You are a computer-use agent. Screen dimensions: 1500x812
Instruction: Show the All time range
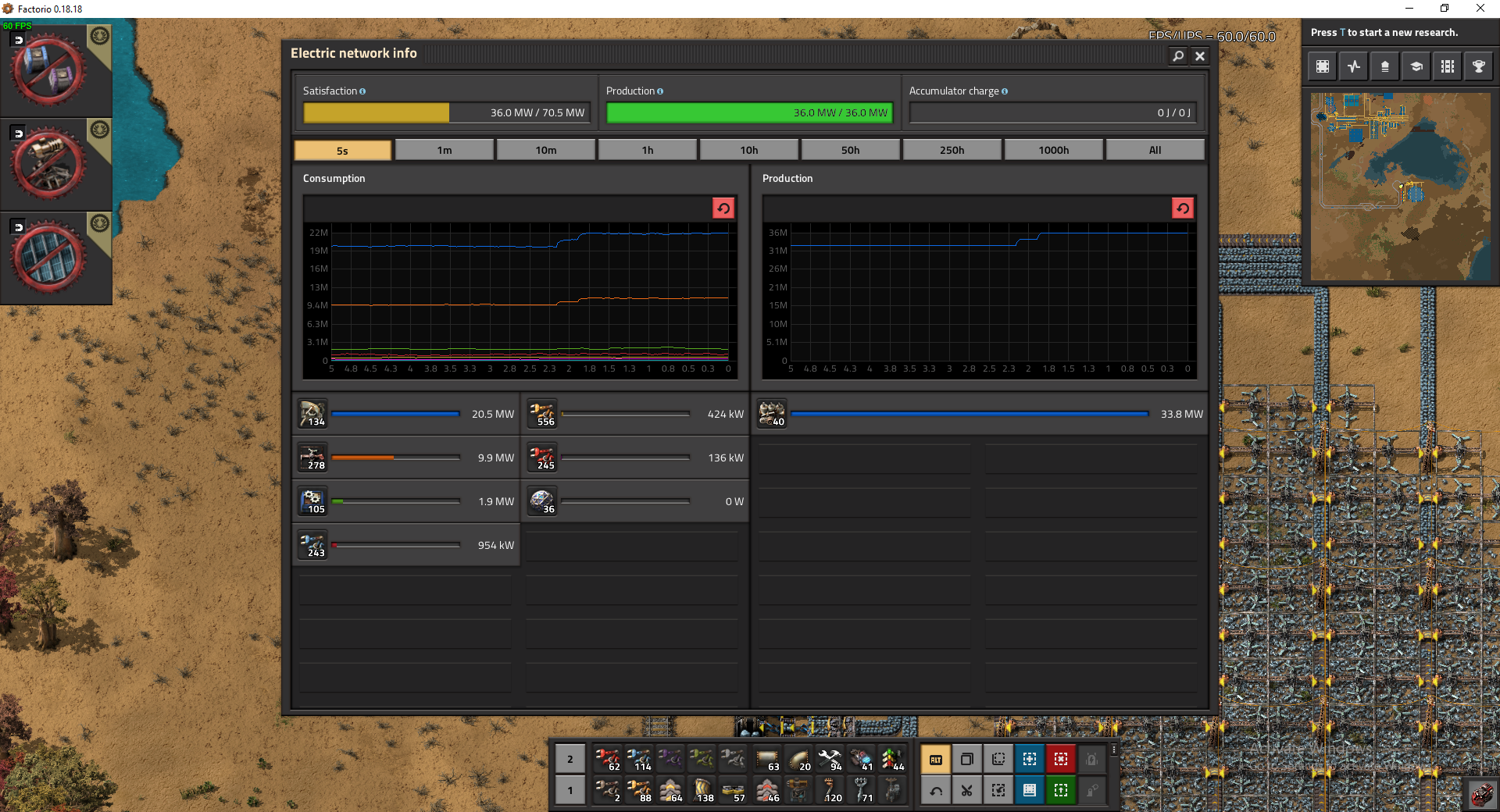1155,150
